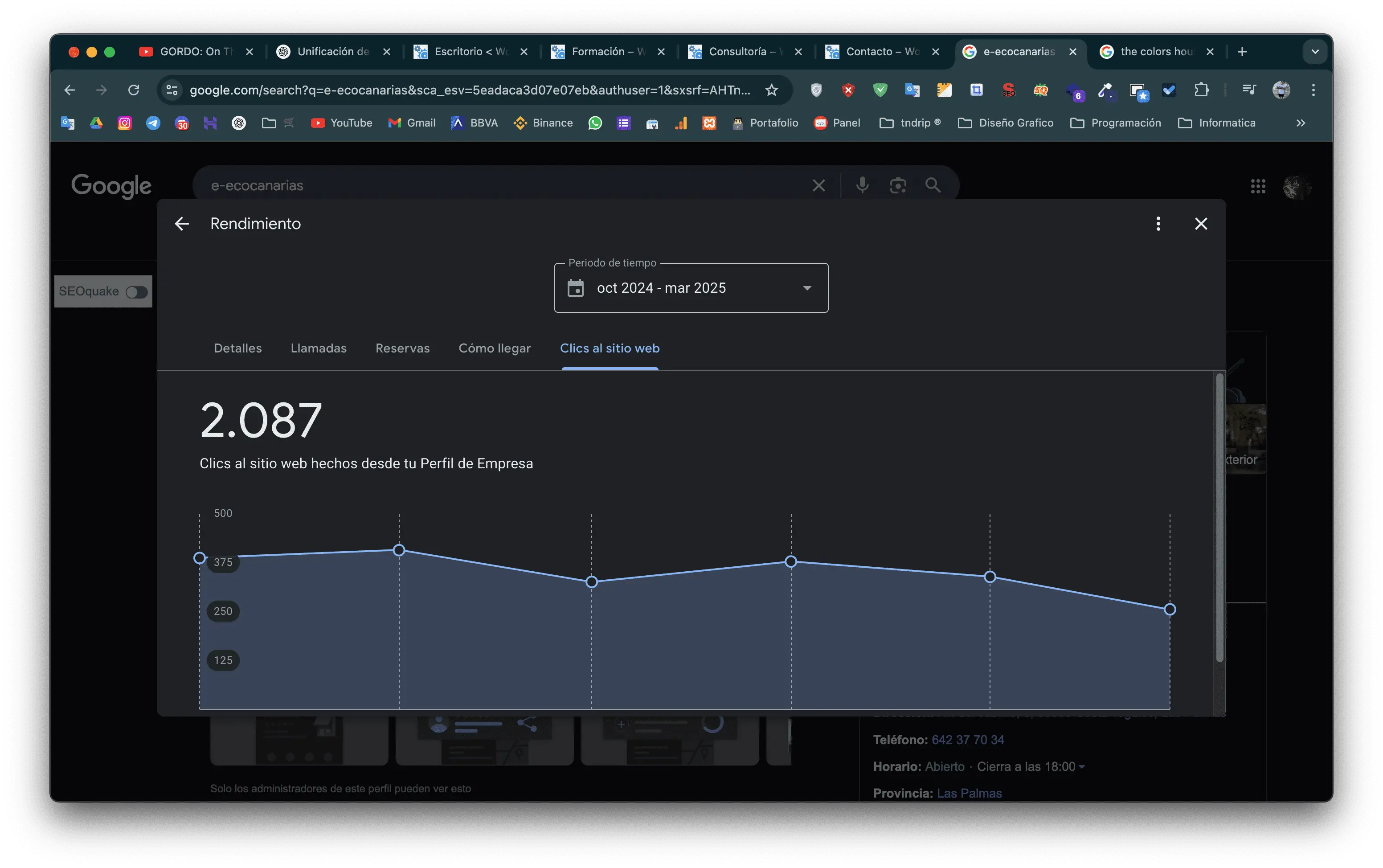Switch to the Consultoría browser tab

click(x=745, y=52)
